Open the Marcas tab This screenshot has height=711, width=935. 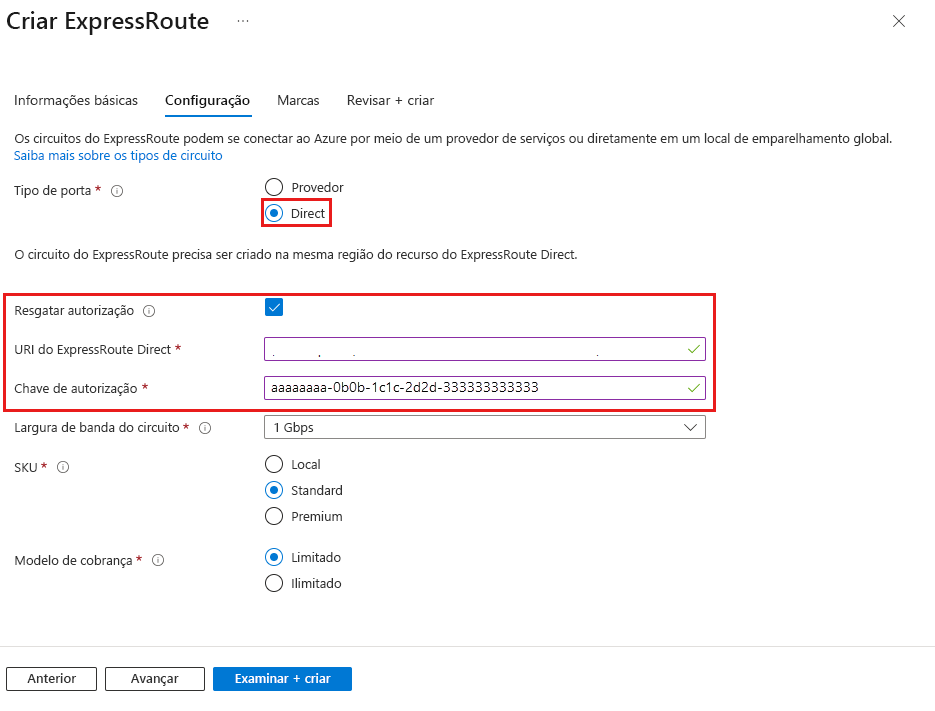point(298,101)
